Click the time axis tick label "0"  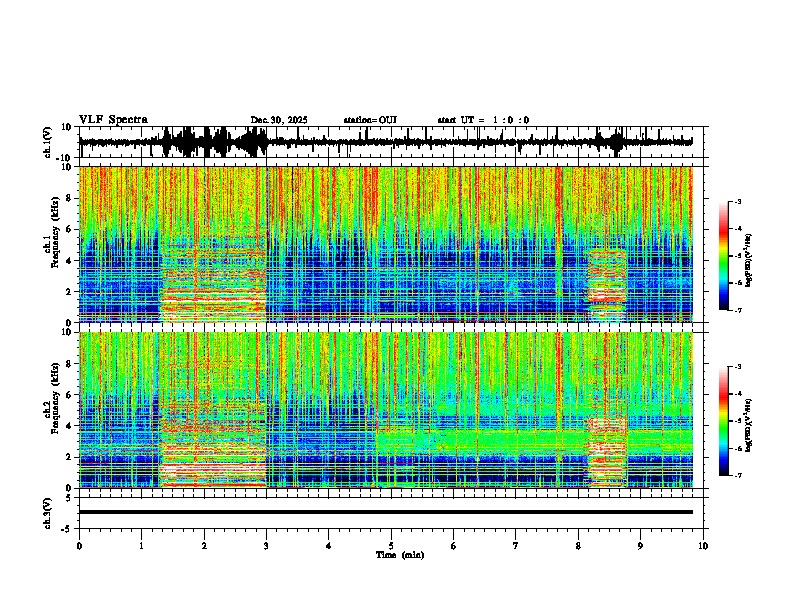[x=79, y=546]
